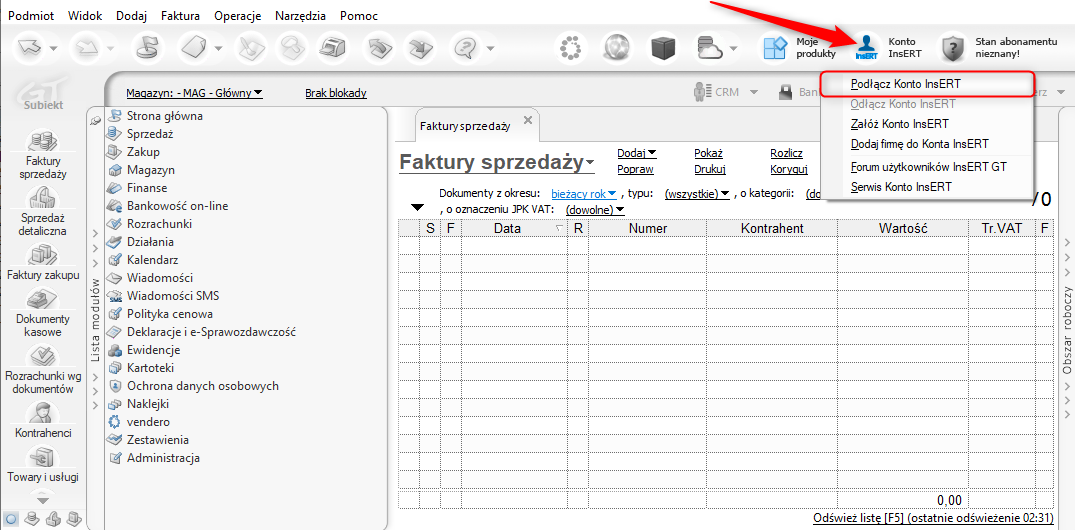1075x530 pixels.
Task: Open the Narzędzia menu
Action: point(300,16)
